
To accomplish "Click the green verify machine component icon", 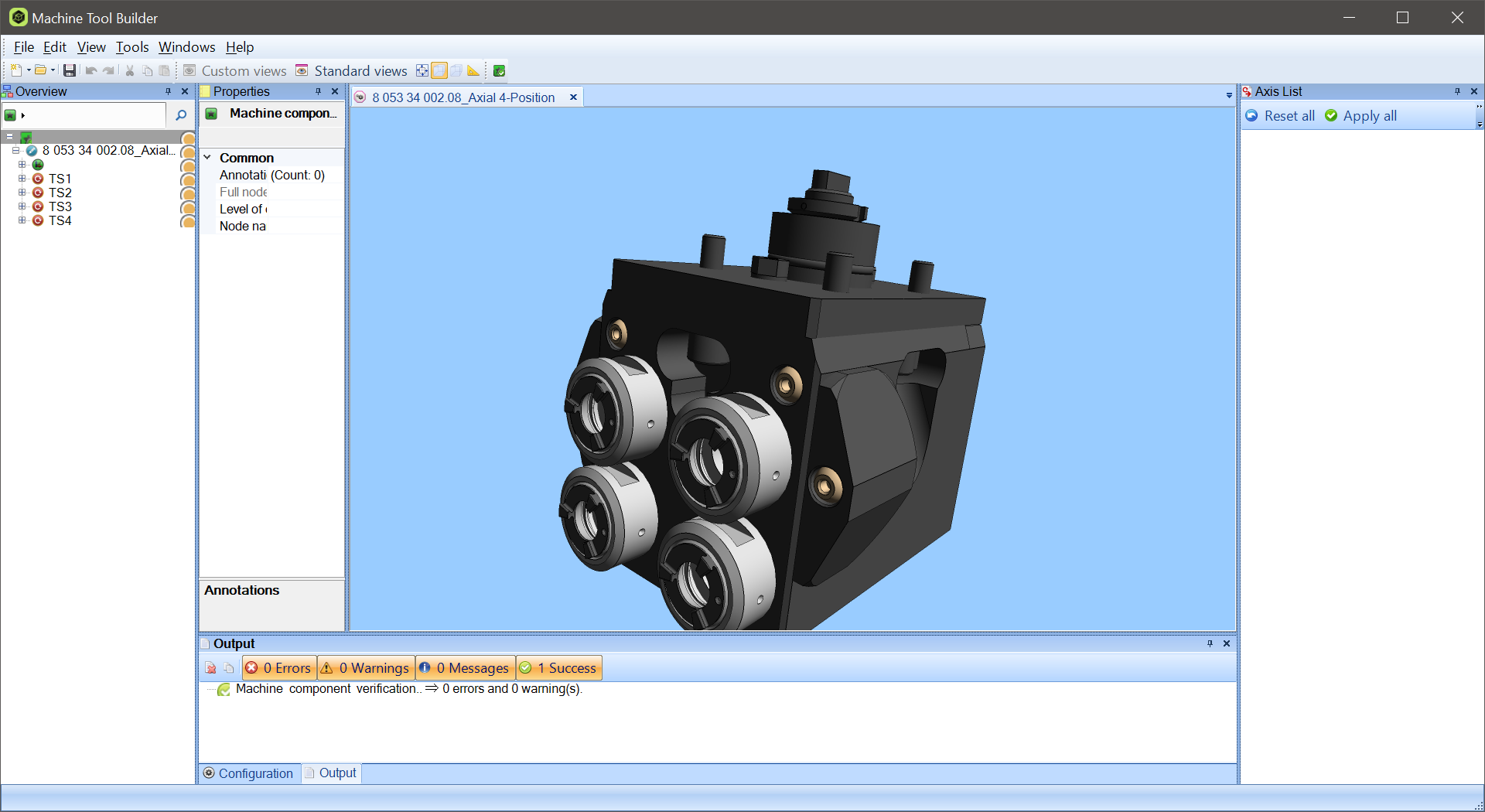I will (x=500, y=70).
